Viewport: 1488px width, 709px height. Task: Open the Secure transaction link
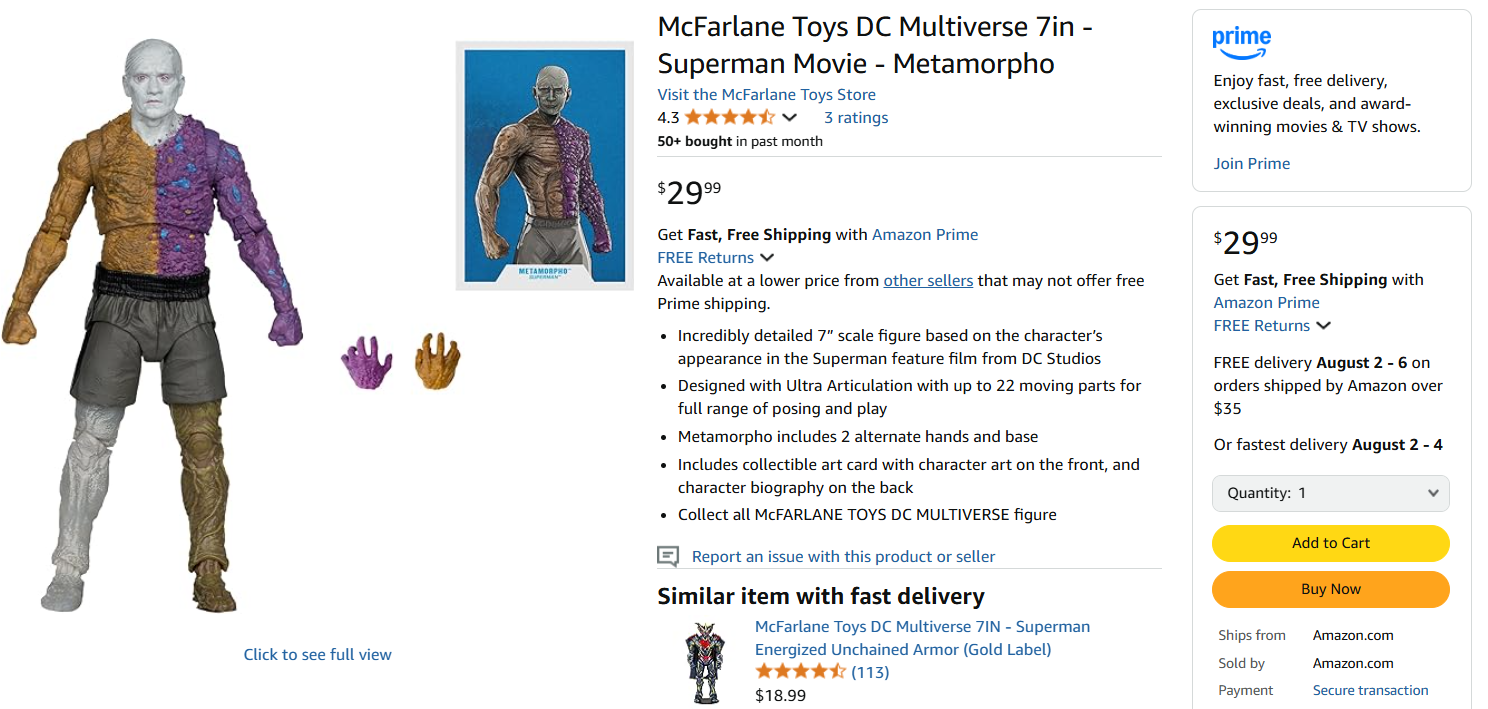1370,690
